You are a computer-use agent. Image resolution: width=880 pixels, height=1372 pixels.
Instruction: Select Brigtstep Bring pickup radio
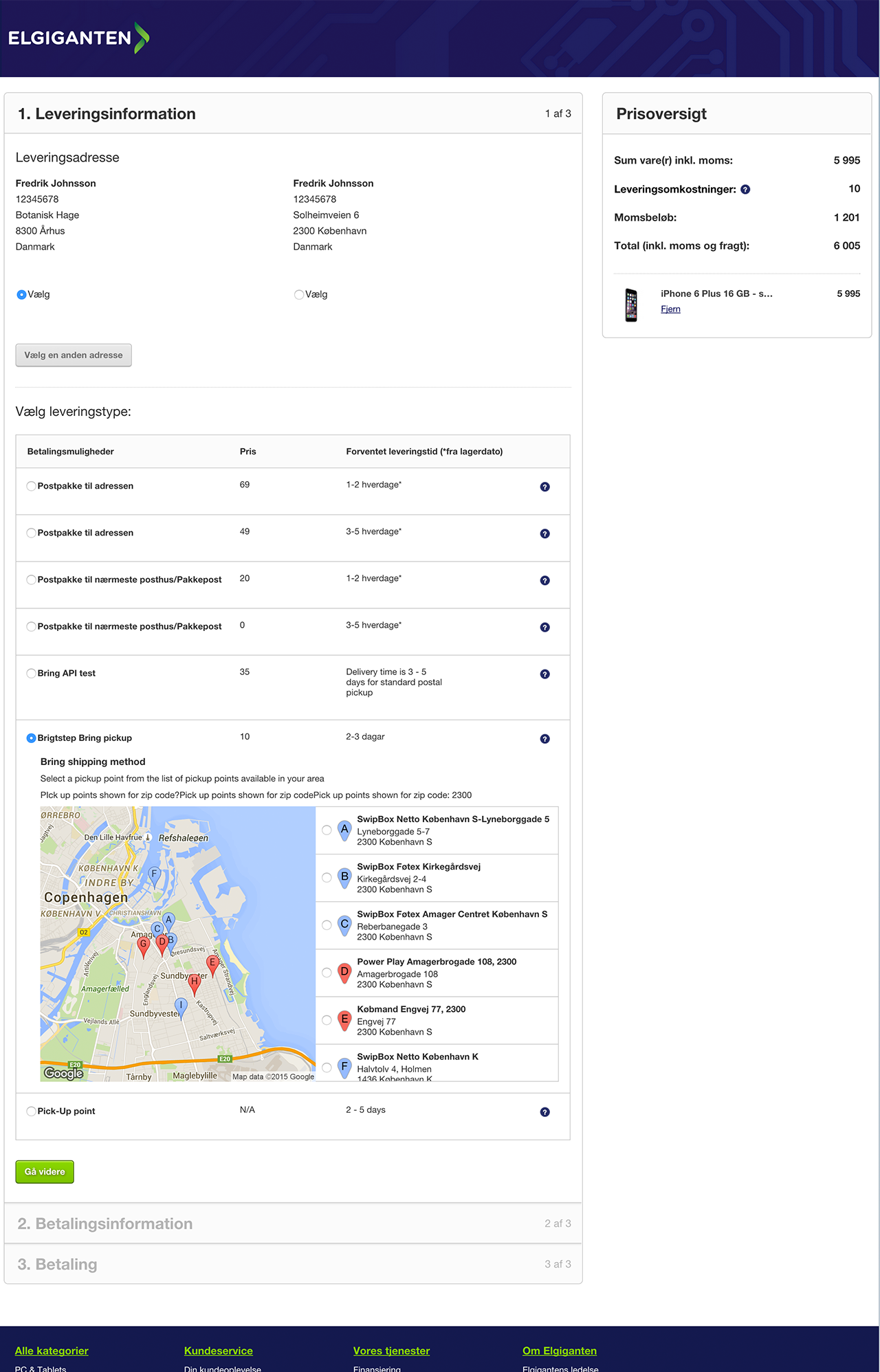pos(31,738)
